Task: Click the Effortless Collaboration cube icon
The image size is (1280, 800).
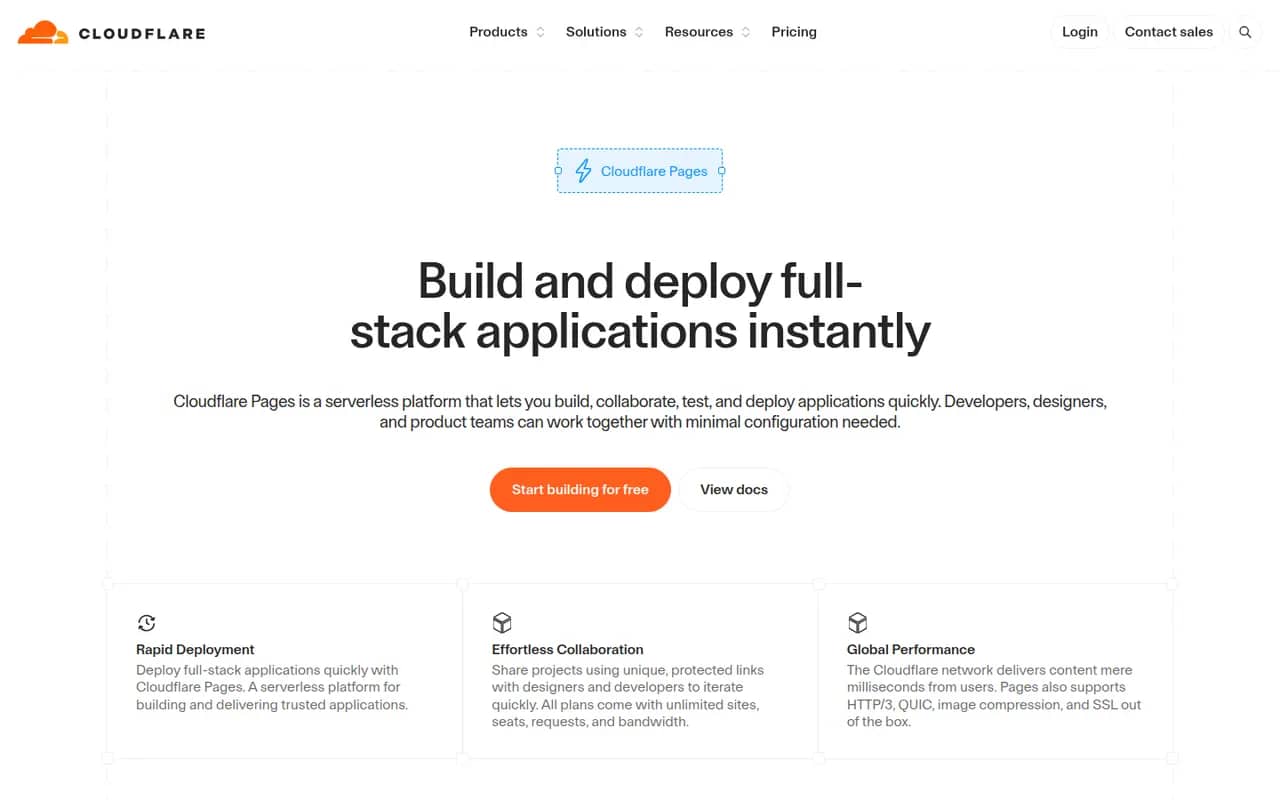Action: click(x=502, y=623)
